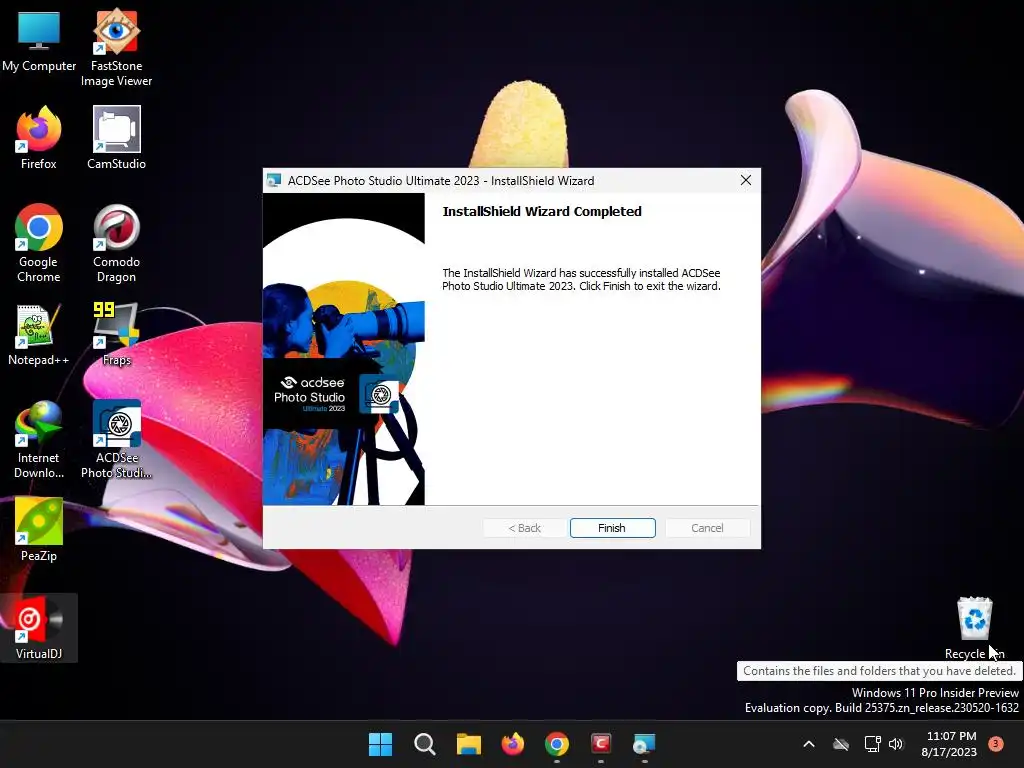
Task: Select Comodo Dragon desktop shortcut
Action: pyautogui.click(x=116, y=243)
